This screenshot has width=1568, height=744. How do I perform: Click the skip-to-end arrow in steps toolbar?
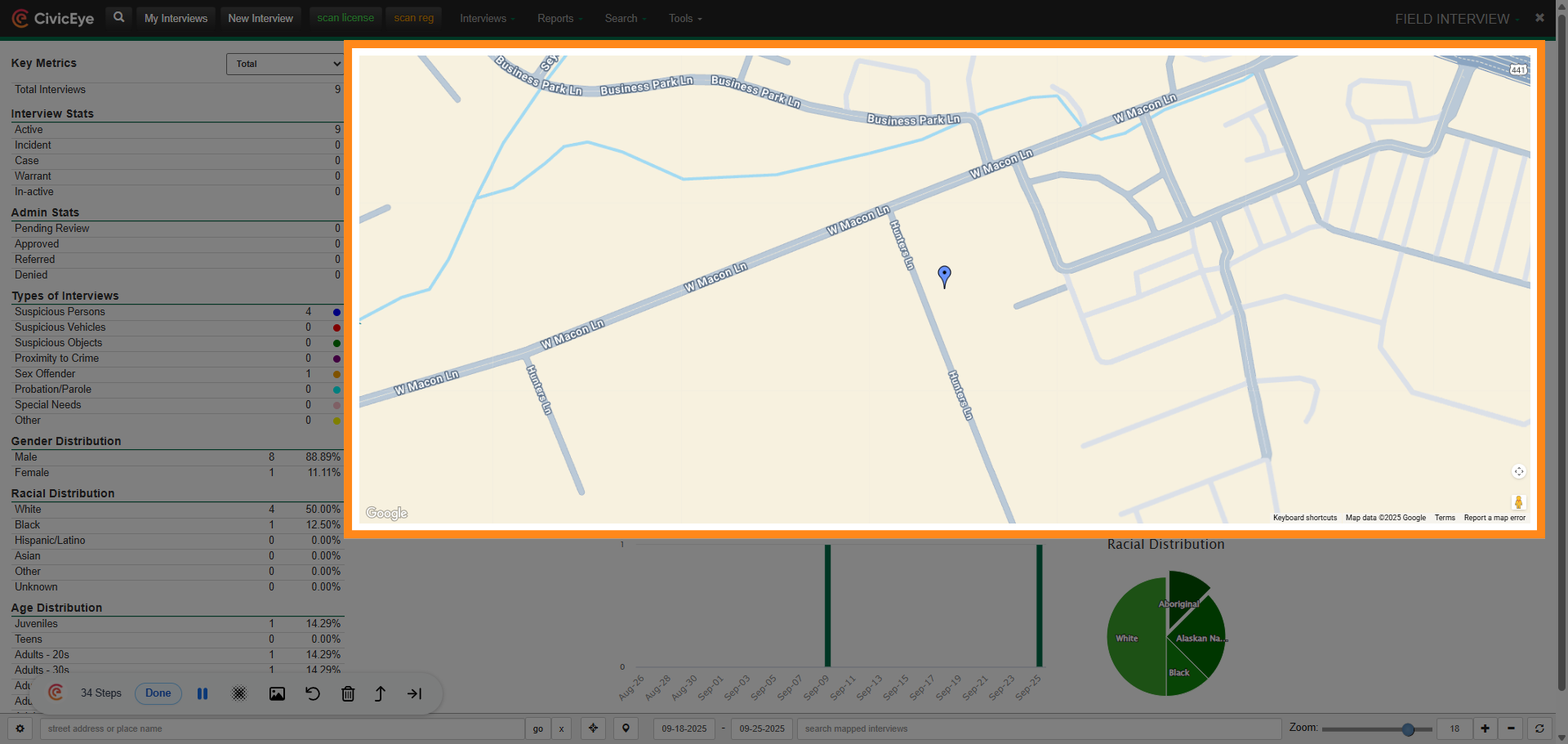pyautogui.click(x=415, y=693)
